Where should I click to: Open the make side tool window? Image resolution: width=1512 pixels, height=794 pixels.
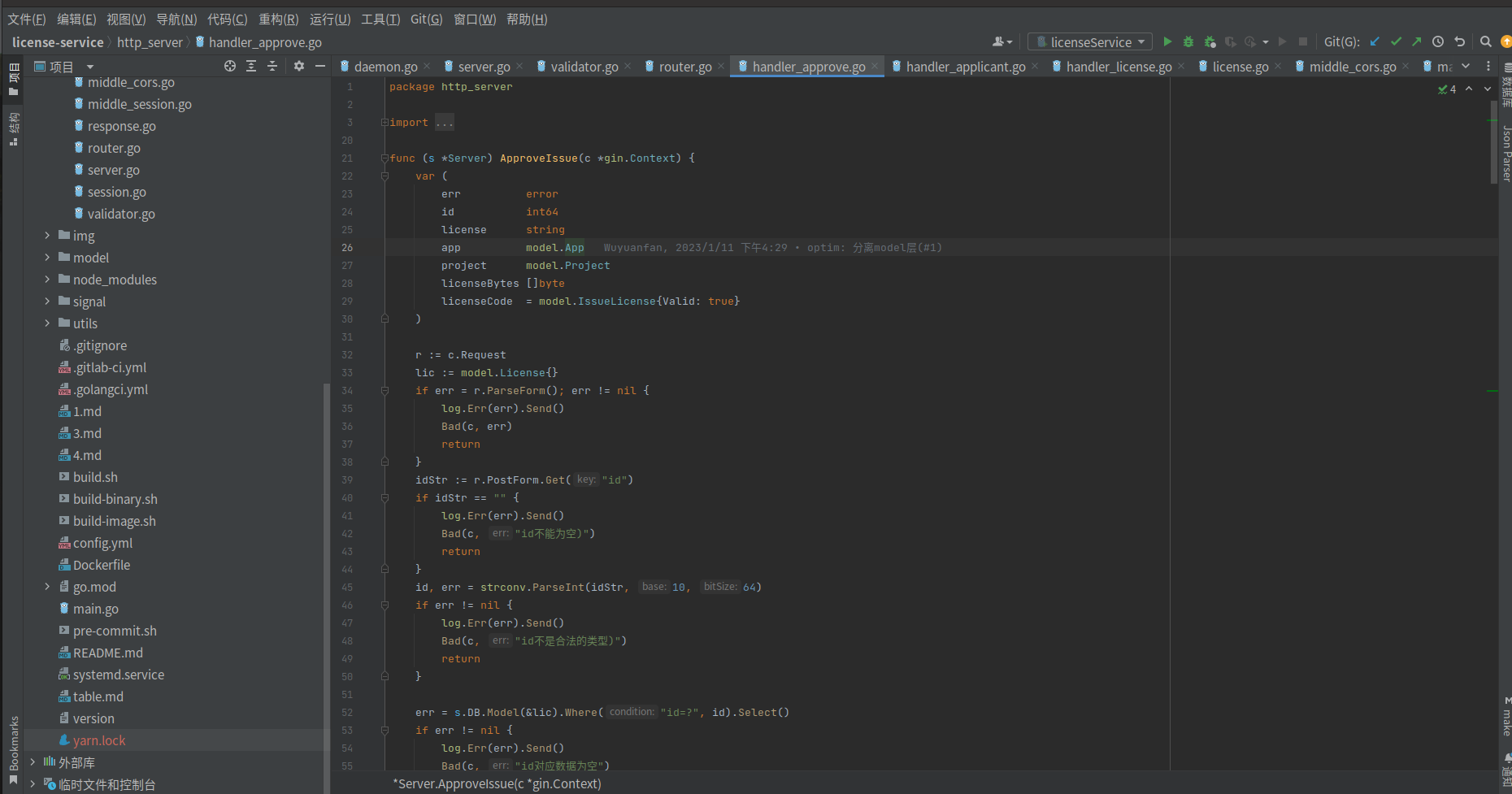(1506, 717)
